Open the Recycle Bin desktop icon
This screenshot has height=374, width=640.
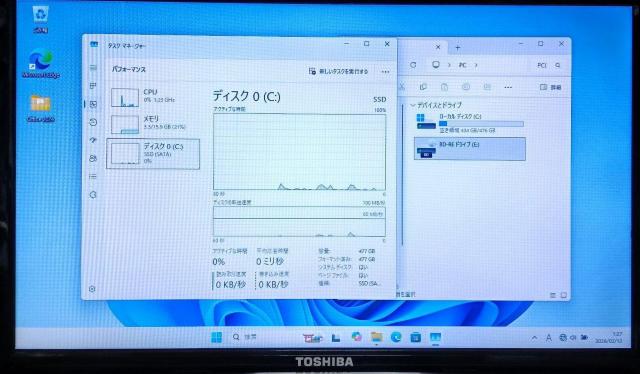(x=40, y=19)
